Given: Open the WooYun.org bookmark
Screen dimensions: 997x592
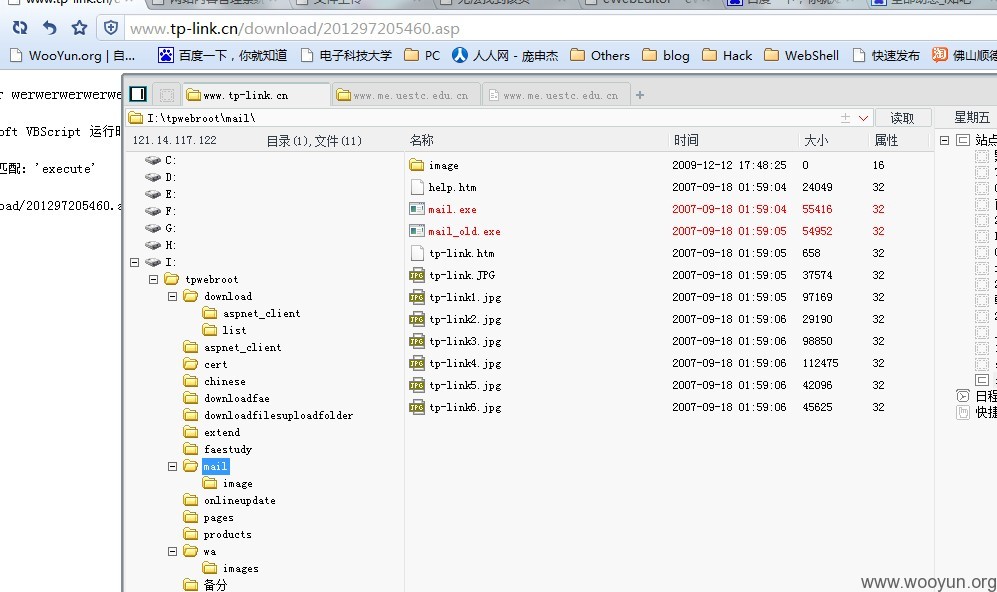Looking at the screenshot, I should coord(72,55).
